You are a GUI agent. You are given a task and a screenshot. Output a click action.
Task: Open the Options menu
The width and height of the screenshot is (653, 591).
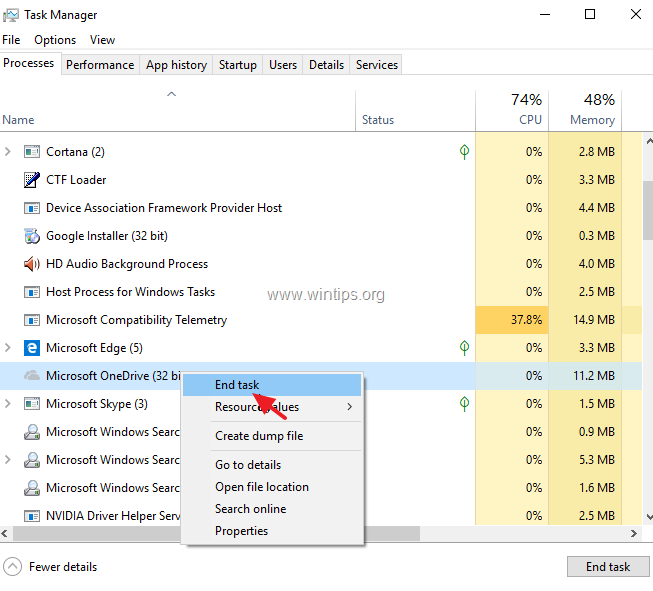(55, 40)
